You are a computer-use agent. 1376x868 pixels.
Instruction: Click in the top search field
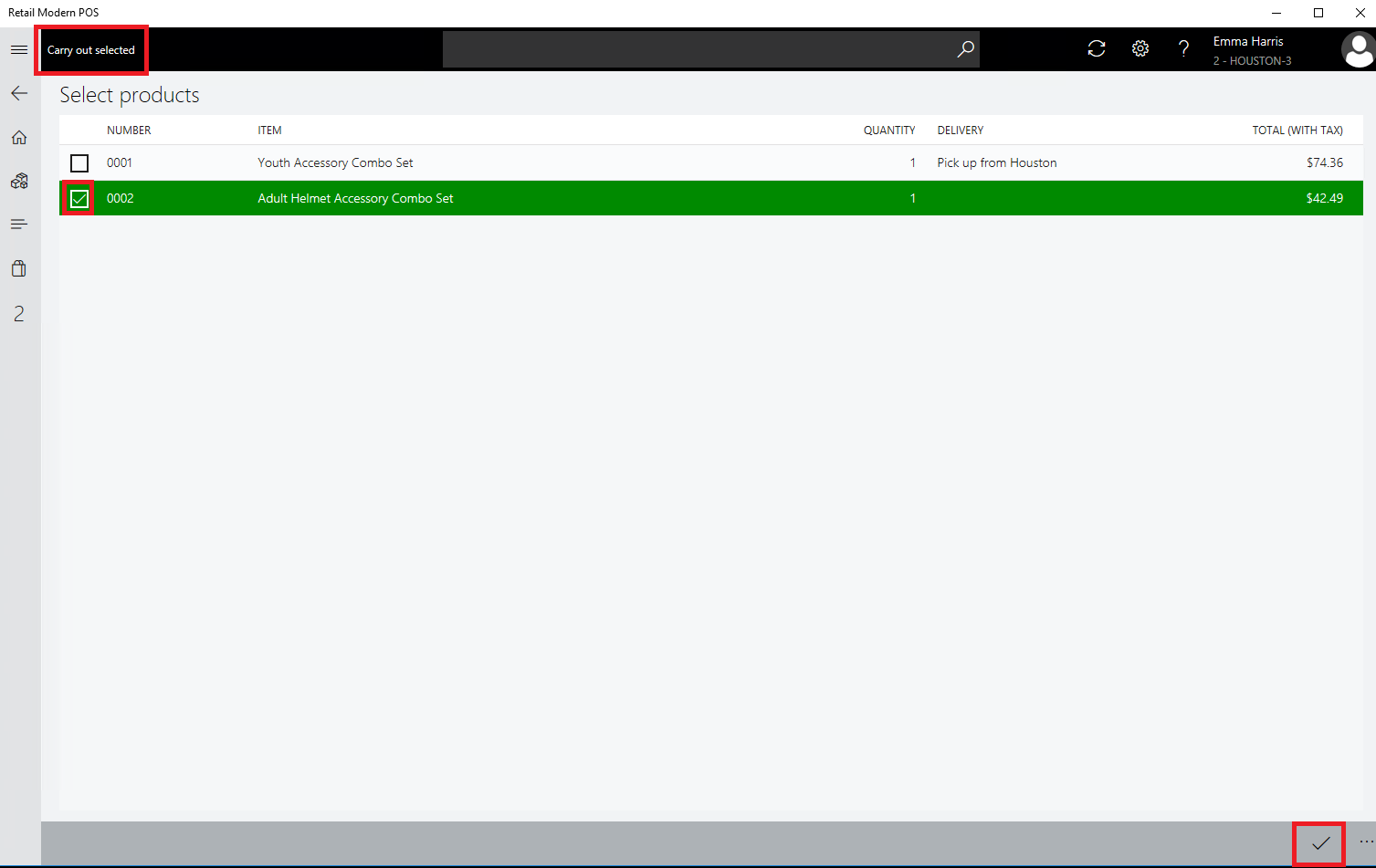[x=694, y=49]
